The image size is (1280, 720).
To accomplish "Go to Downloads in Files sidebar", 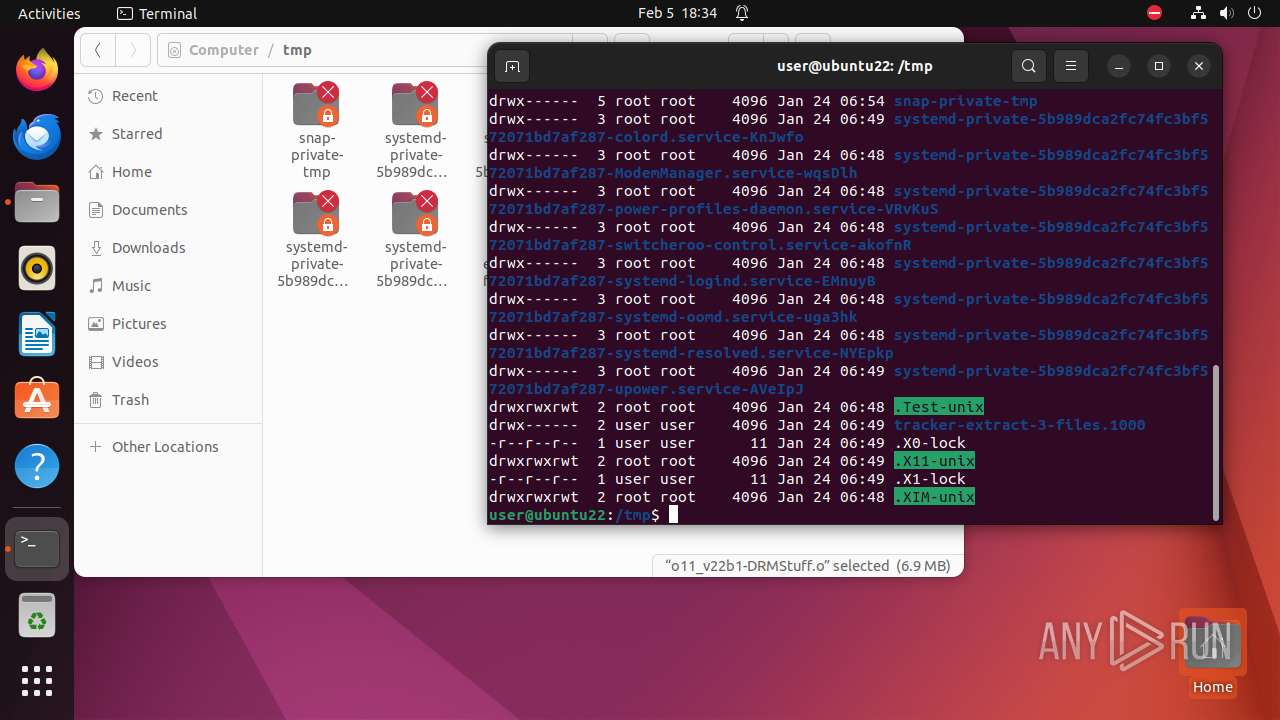I will click(x=168, y=248).
